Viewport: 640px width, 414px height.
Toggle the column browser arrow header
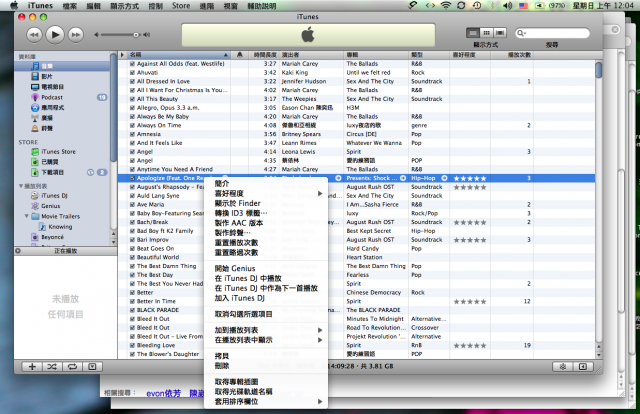(122, 55)
